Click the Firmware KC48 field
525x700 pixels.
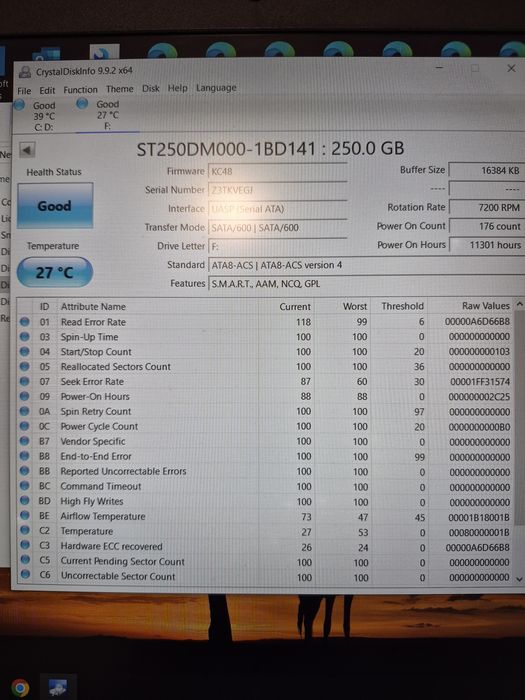click(x=277, y=171)
